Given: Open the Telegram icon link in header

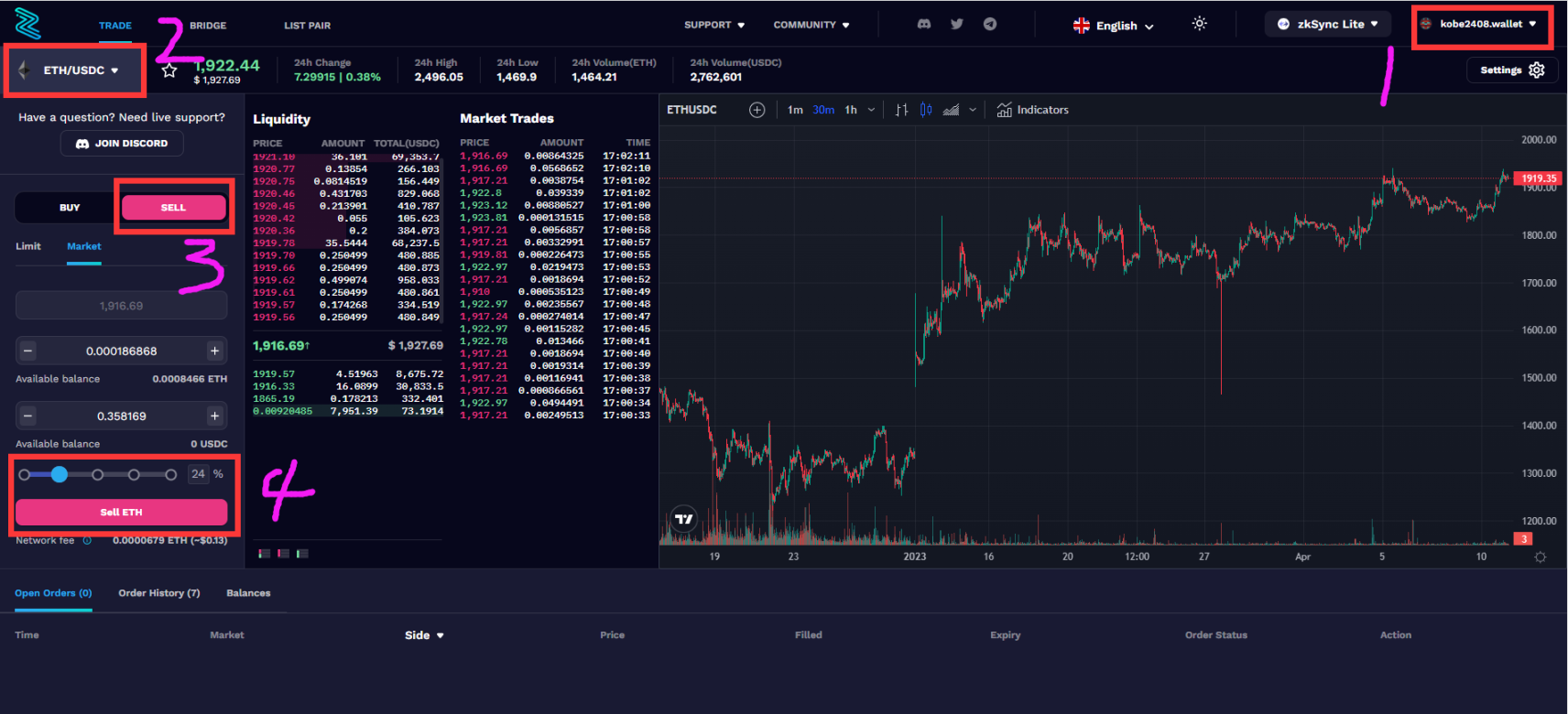Looking at the screenshot, I should pyautogui.click(x=990, y=25).
